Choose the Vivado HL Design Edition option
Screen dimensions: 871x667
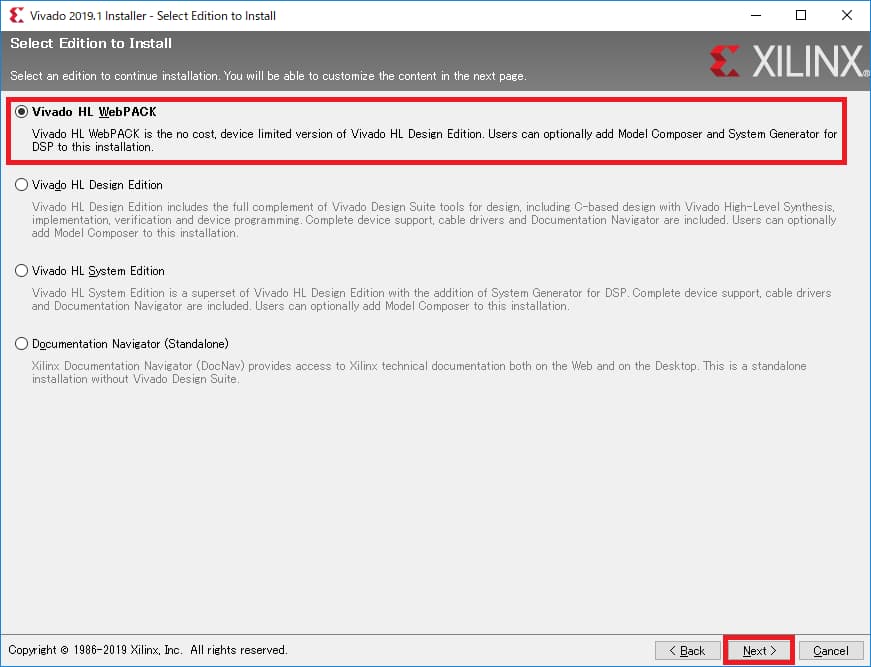21,184
